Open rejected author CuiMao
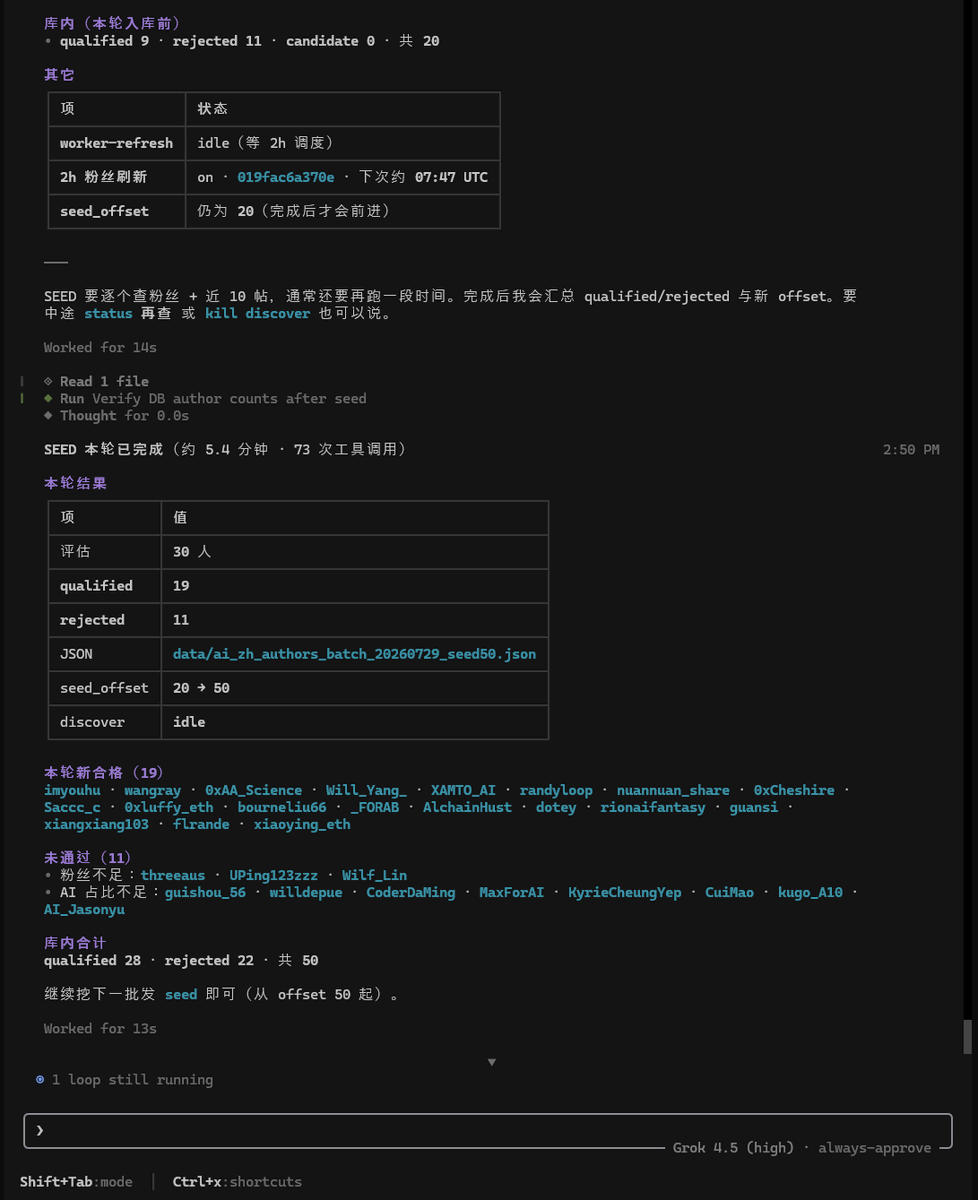Image resolution: width=978 pixels, height=1200 pixels. [730, 892]
